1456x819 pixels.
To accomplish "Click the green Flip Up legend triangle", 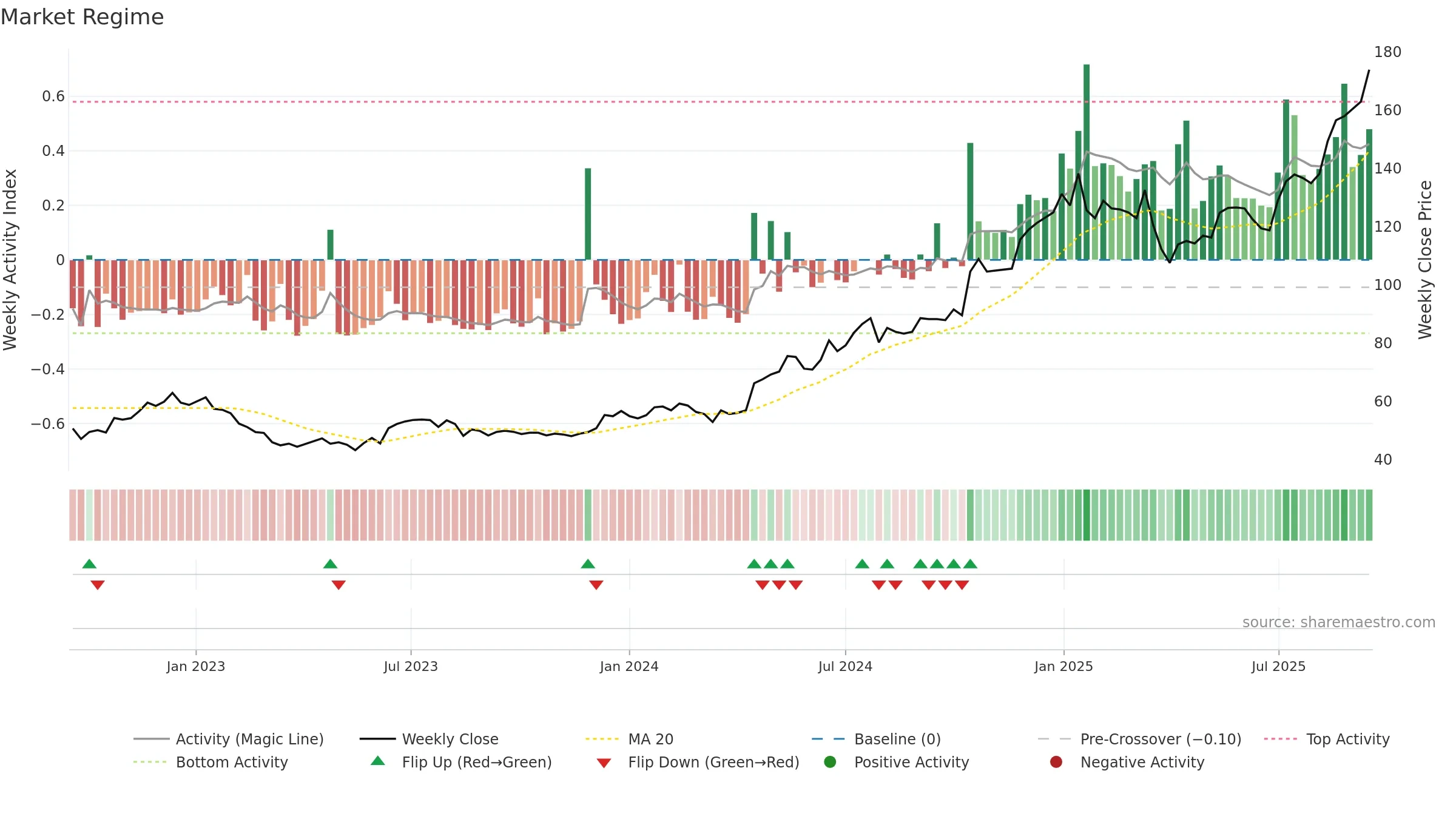I will pos(378,761).
